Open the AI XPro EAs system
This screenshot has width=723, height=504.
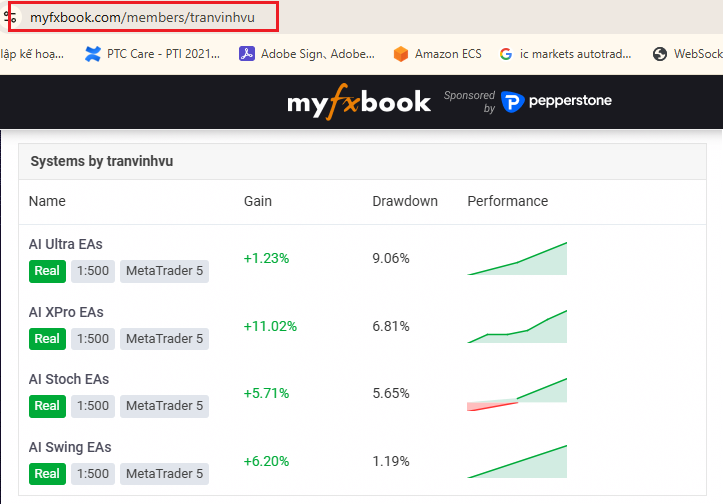click(x=66, y=312)
